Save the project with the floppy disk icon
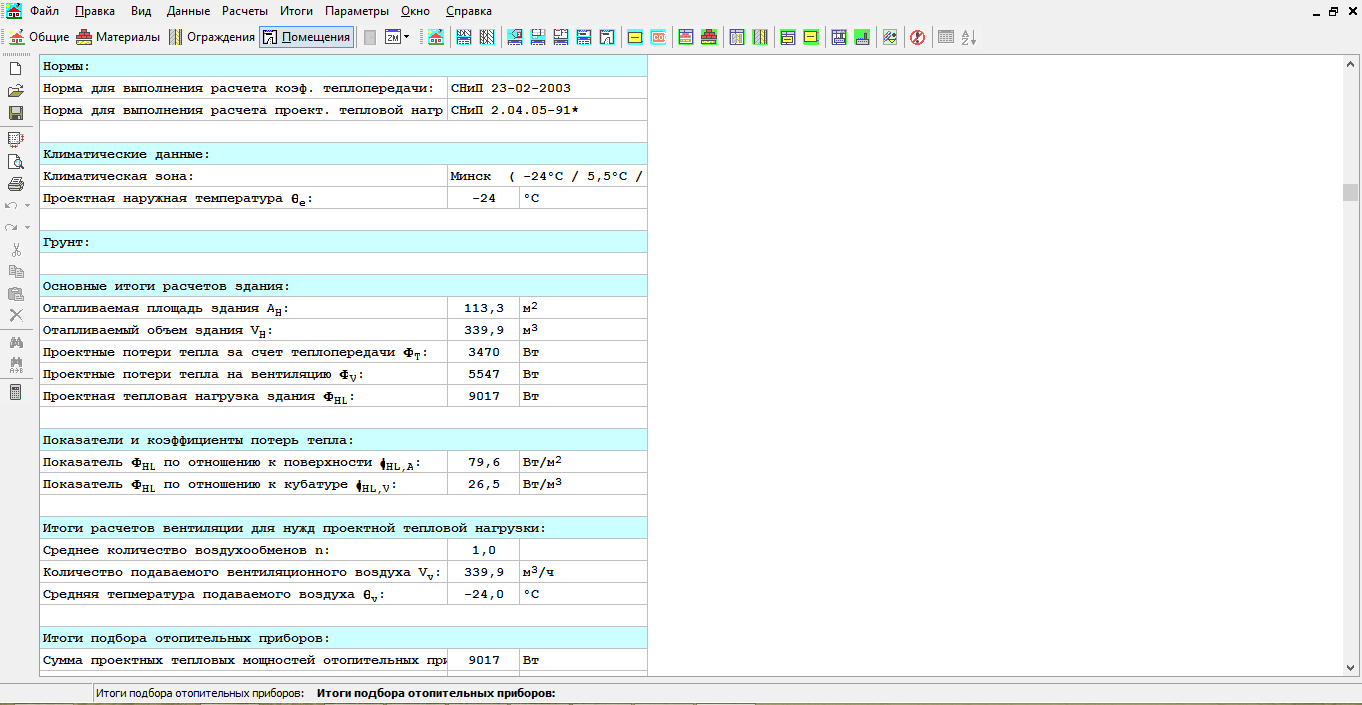Viewport: 1362px width, 705px height. point(15,113)
